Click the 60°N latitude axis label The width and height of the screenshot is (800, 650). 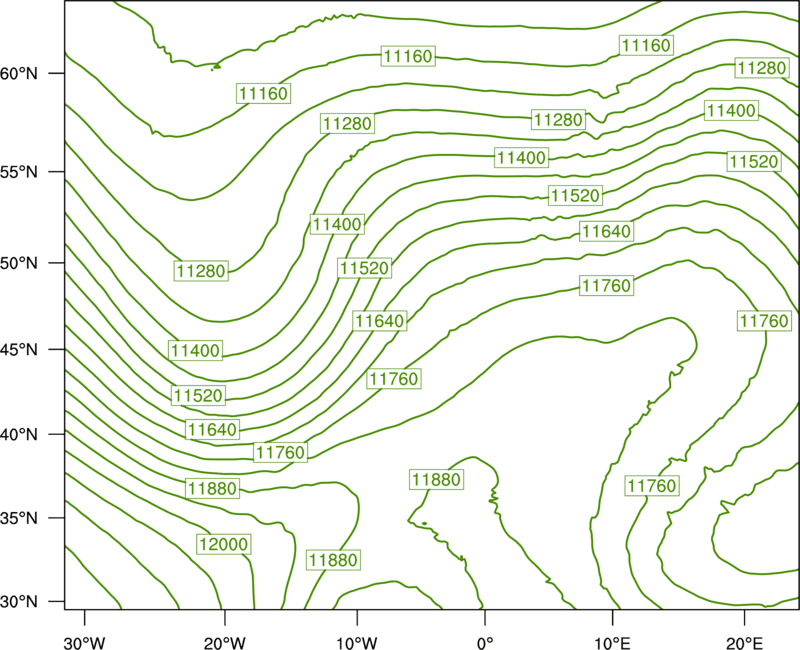click(19, 73)
